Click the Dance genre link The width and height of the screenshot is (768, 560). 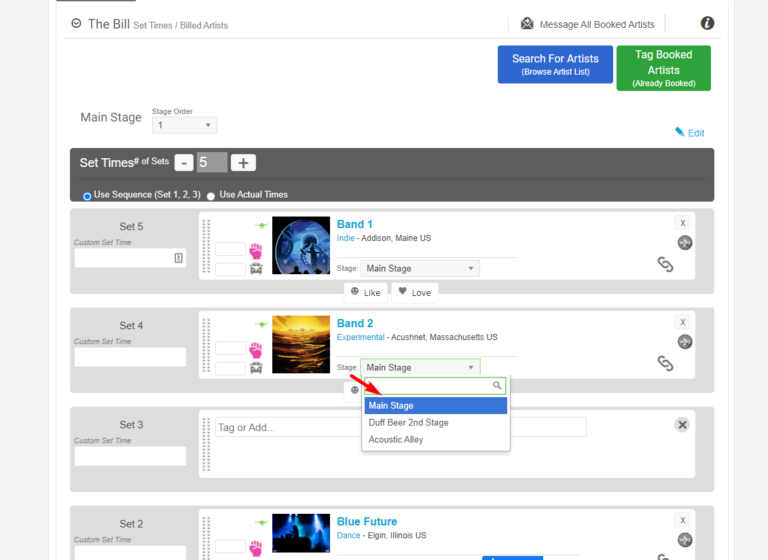tap(348, 536)
